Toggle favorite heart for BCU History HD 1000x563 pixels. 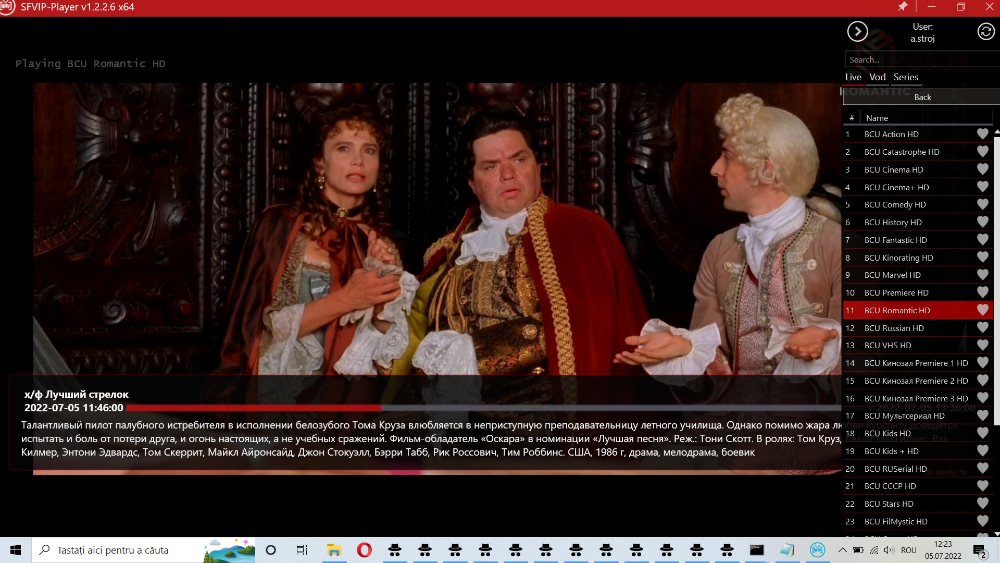point(982,222)
